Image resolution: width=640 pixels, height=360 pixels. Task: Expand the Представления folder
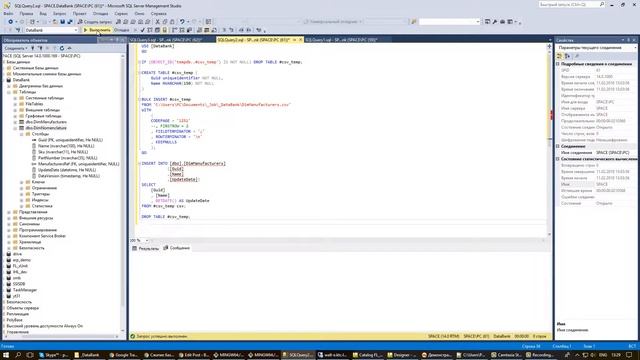(9, 212)
